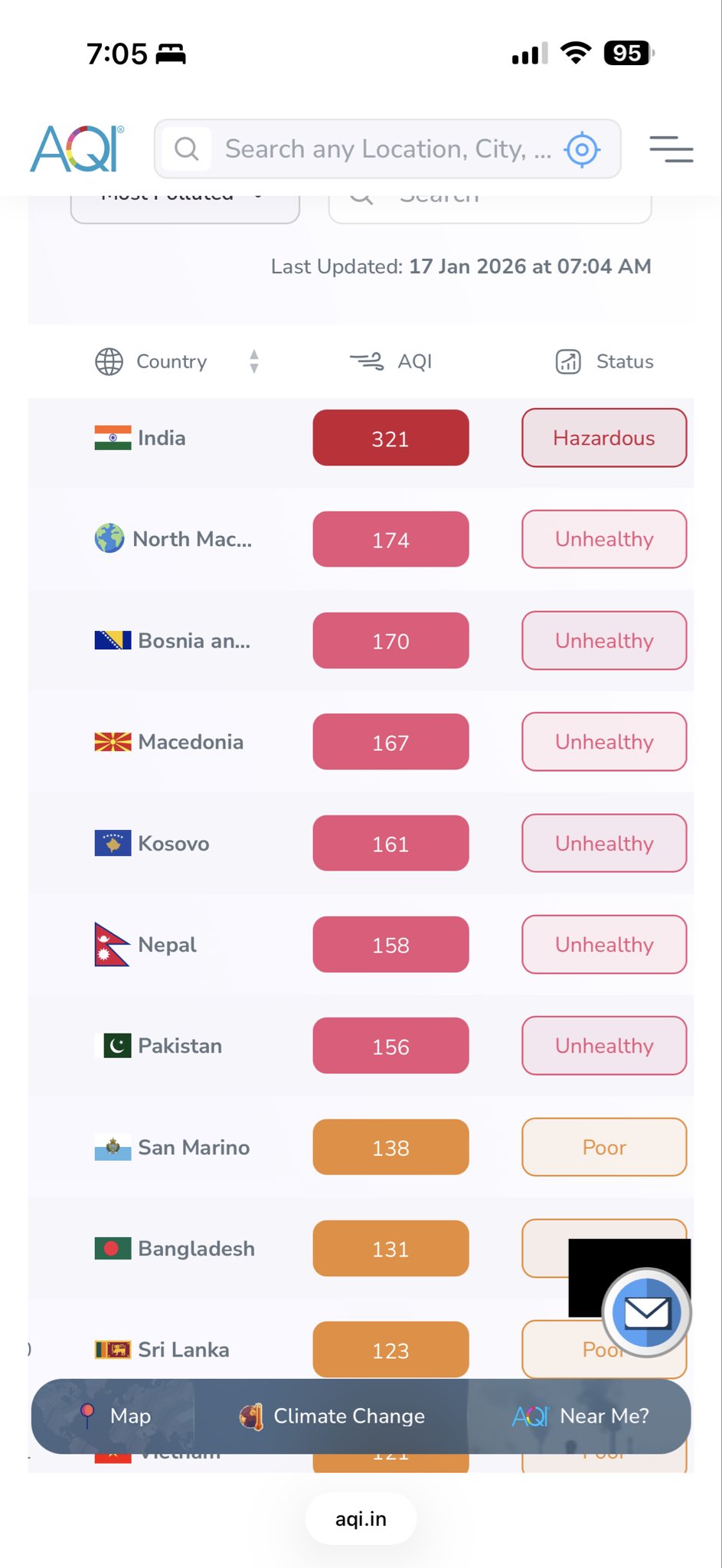Tap India's Hazardous status button
722x1568 pixels.
pyautogui.click(x=604, y=438)
